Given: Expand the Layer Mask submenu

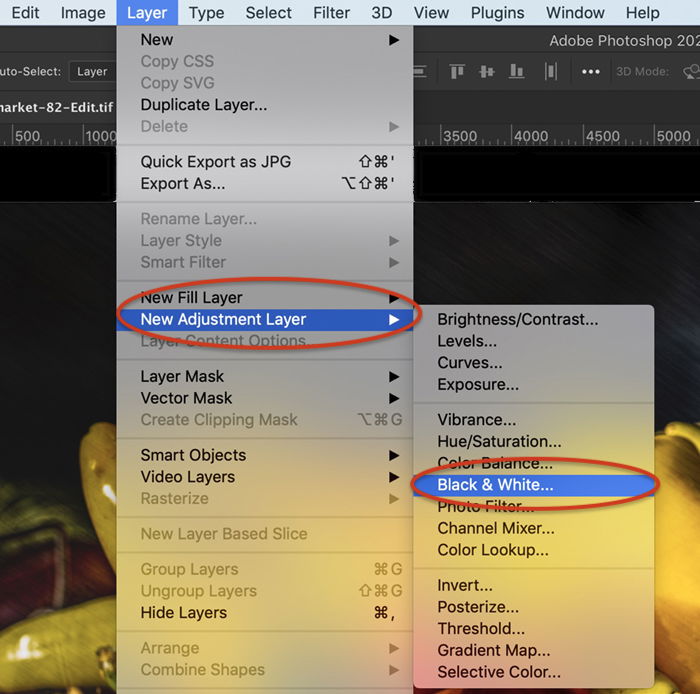Looking at the screenshot, I should point(265,377).
